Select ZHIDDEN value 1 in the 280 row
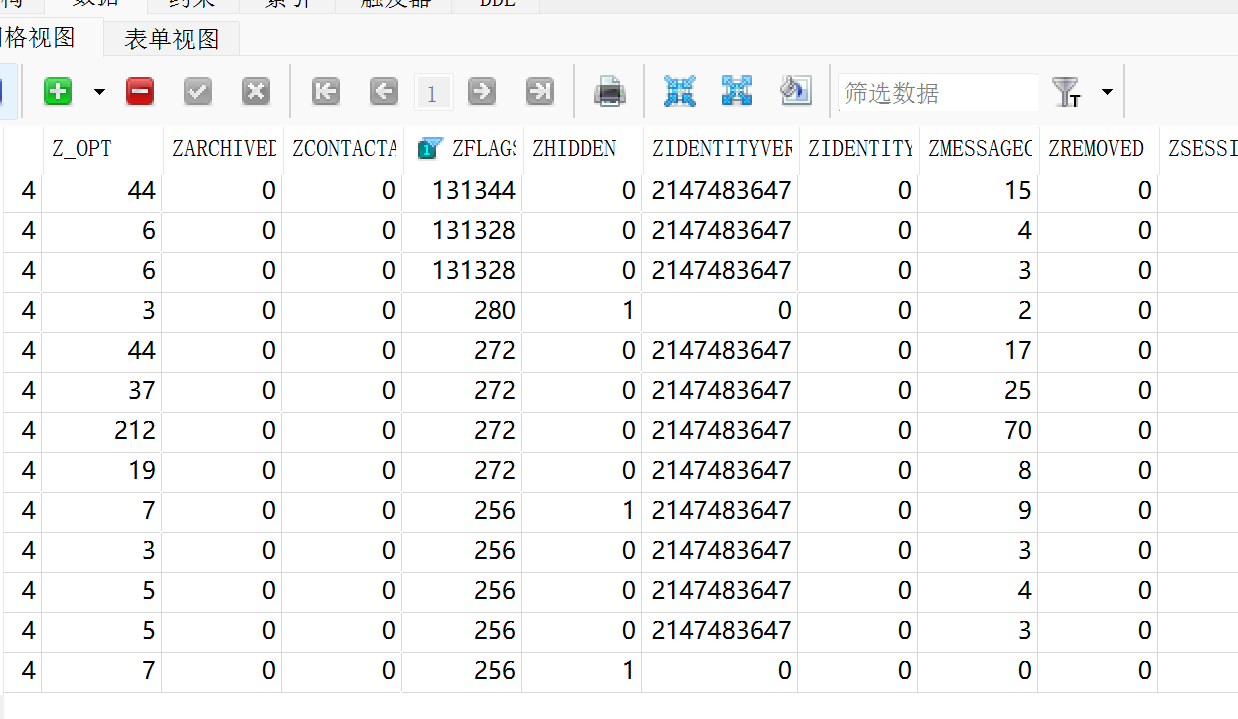This screenshot has height=719, width=1238. (x=582, y=310)
